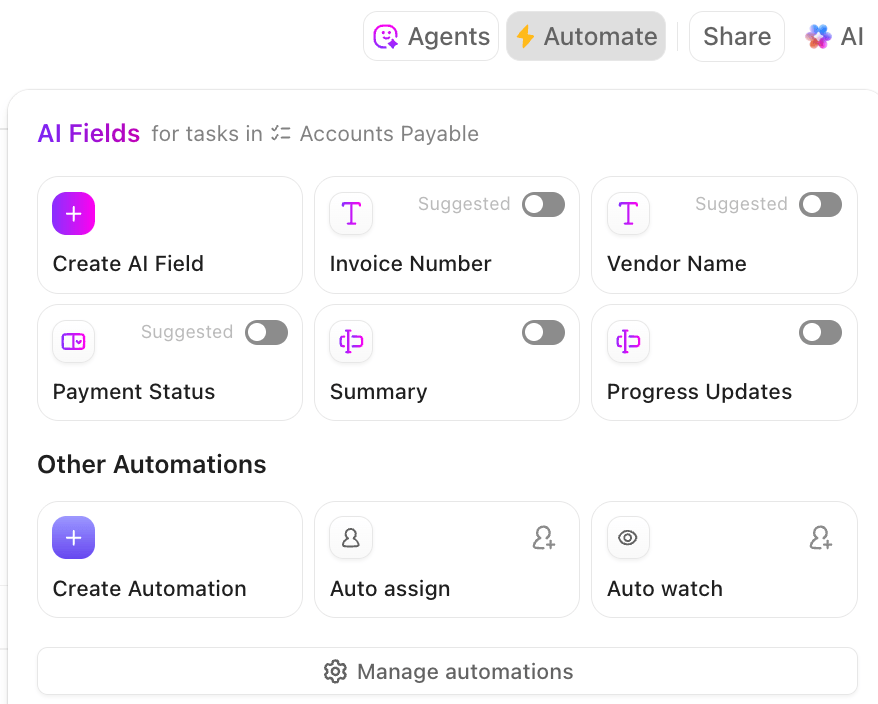Switch to the Agents tab

[431, 35]
